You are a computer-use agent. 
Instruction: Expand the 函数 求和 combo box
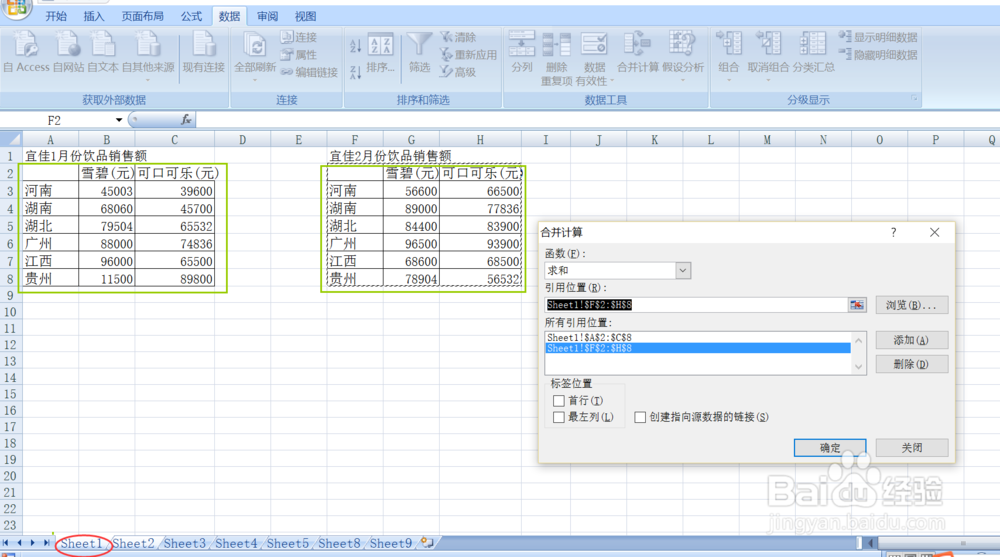point(682,271)
